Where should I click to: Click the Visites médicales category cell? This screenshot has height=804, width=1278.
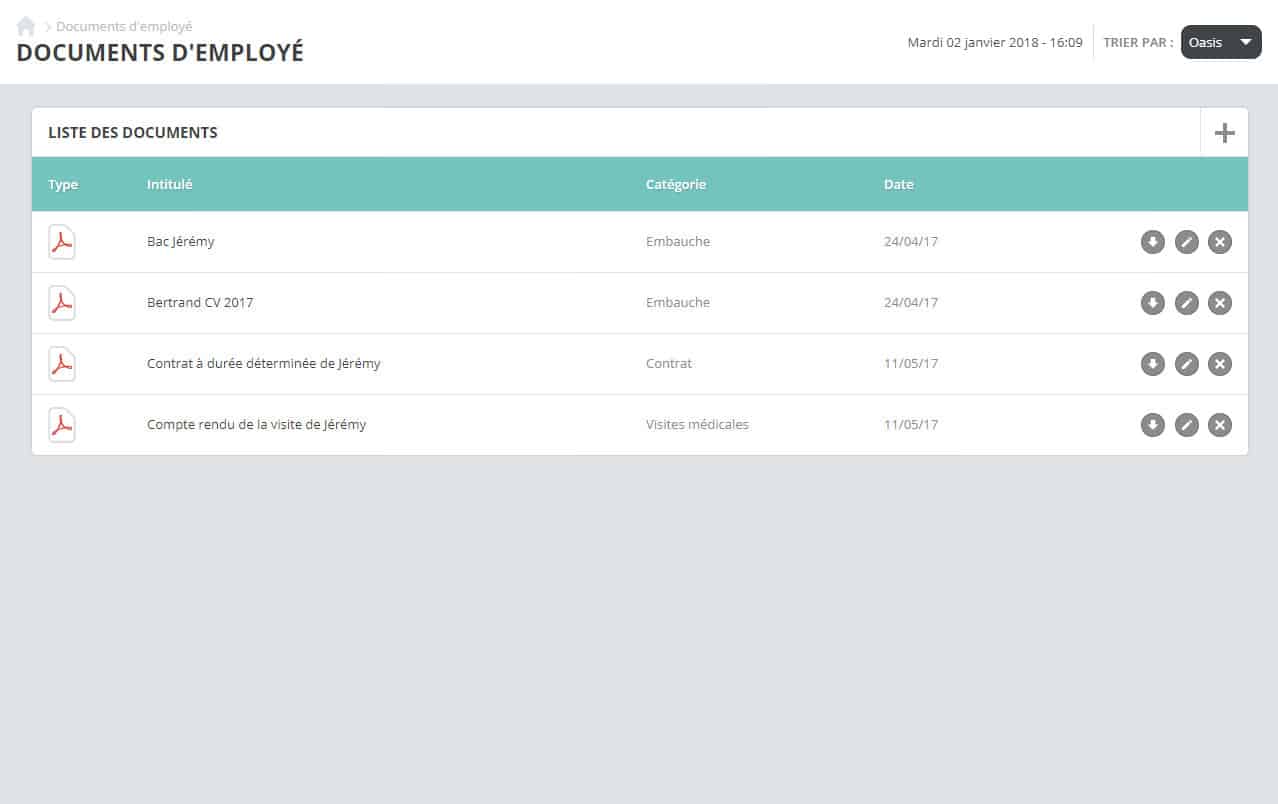[x=697, y=425]
